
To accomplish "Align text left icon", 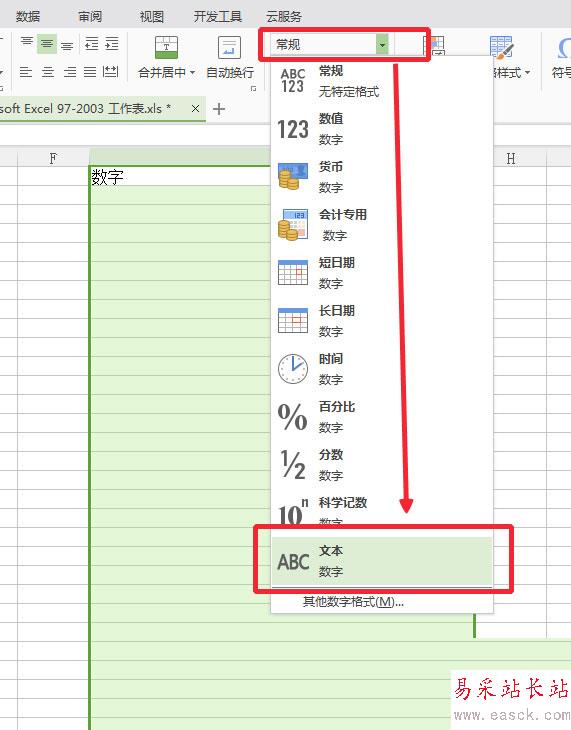I will click(x=26, y=72).
